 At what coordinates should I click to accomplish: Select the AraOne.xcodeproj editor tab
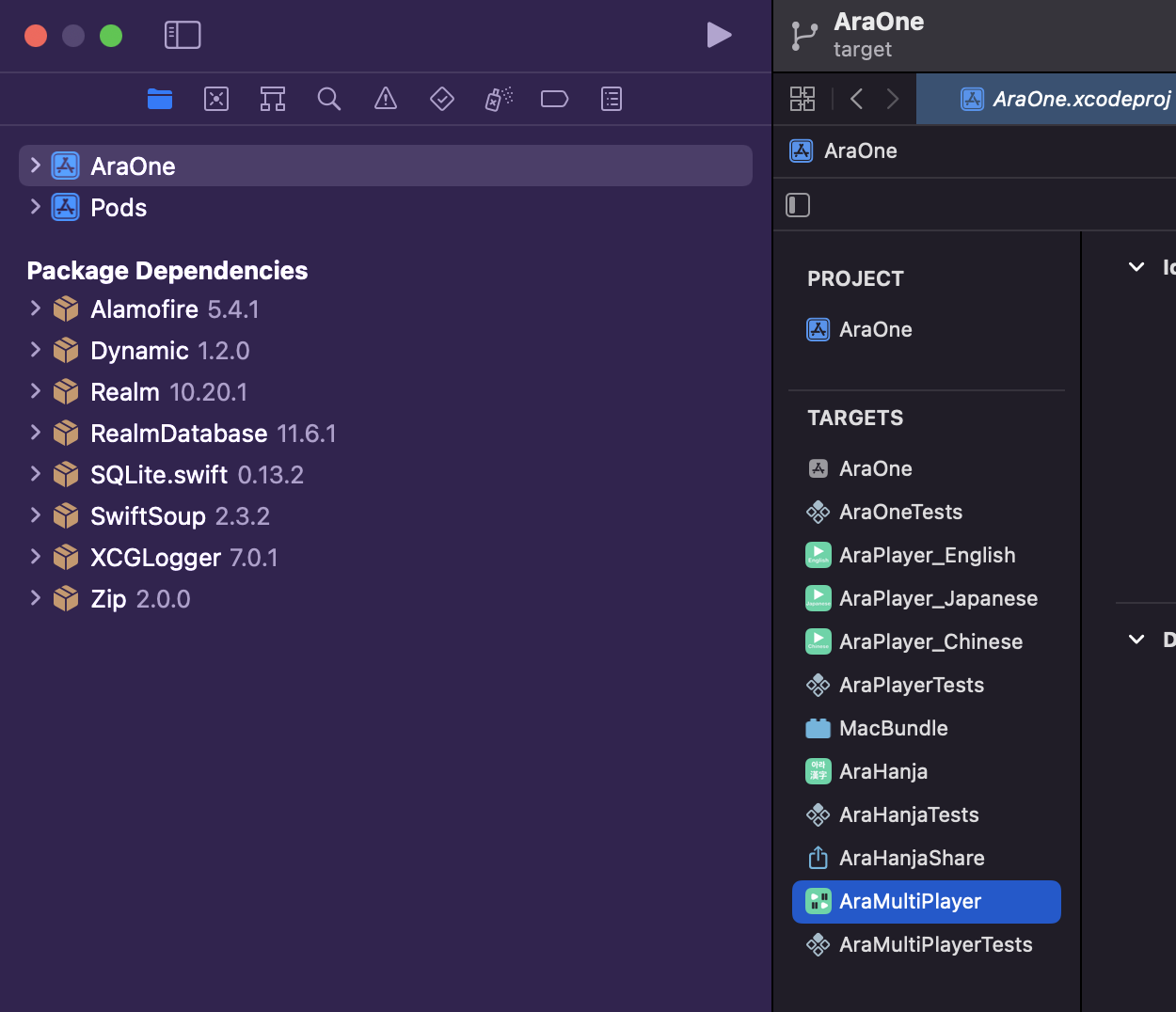[x=1046, y=99]
